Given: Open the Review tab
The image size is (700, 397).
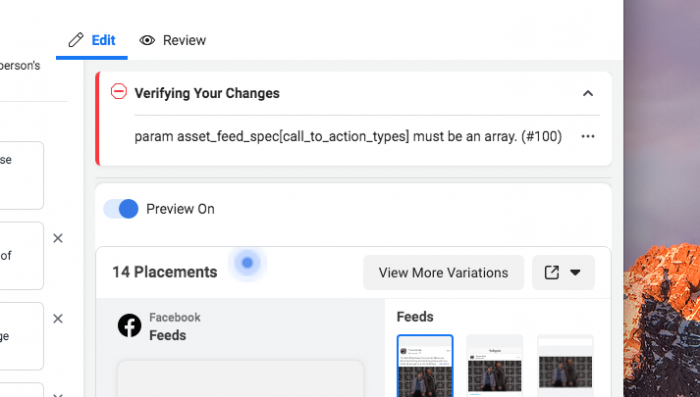Looking at the screenshot, I should (172, 40).
